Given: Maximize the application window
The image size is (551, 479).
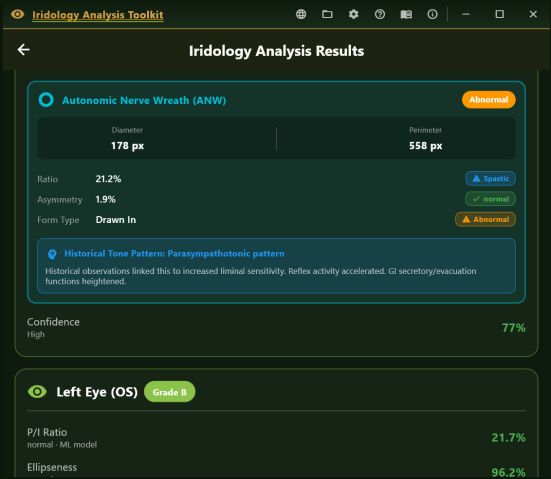Looking at the screenshot, I should (x=499, y=14).
